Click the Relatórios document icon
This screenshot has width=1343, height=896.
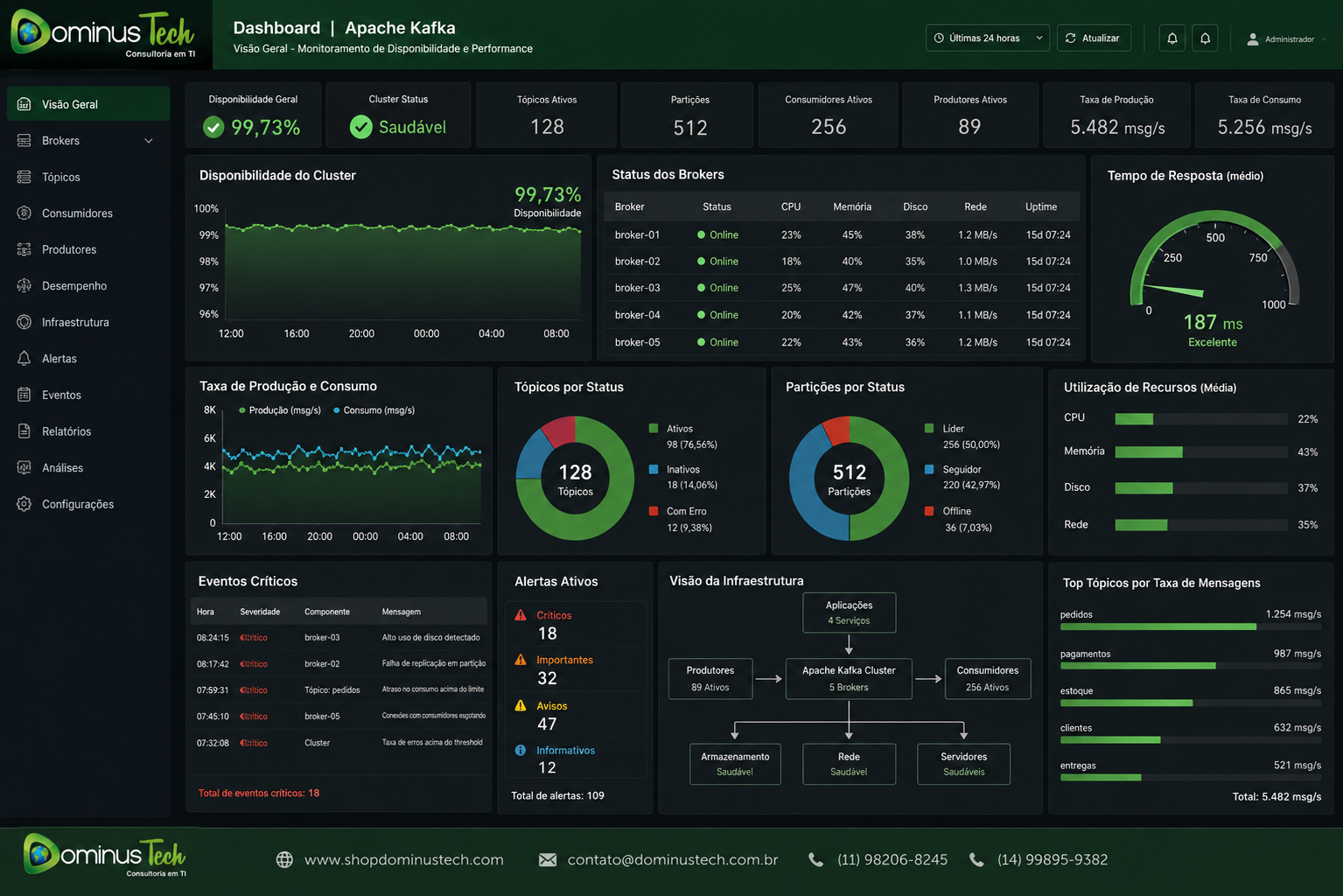point(24,431)
